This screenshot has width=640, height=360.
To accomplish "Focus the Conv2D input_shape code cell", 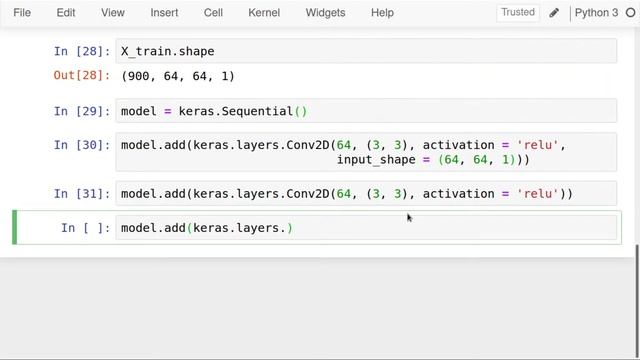I will [366, 152].
